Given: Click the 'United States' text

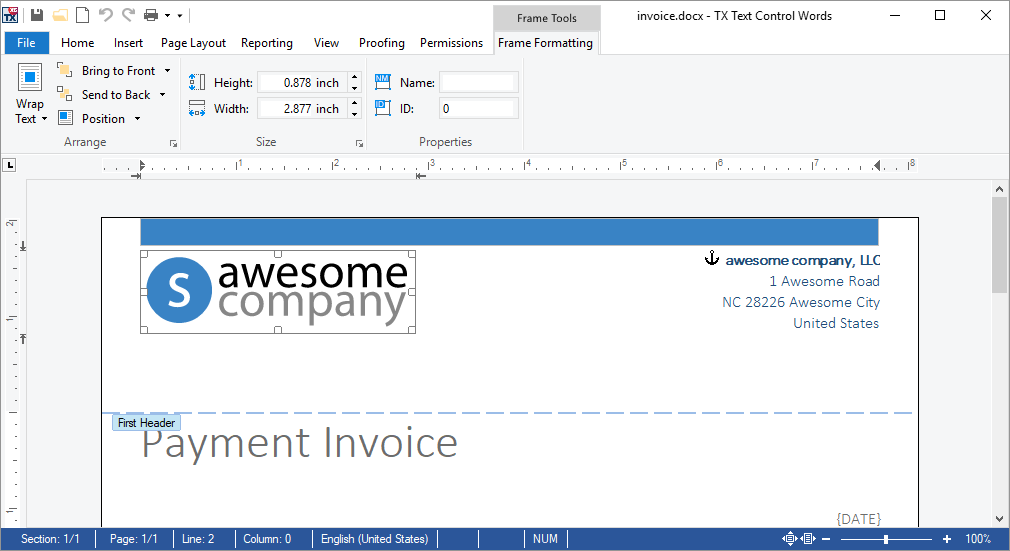Looking at the screenshot, I should (836, 324).
